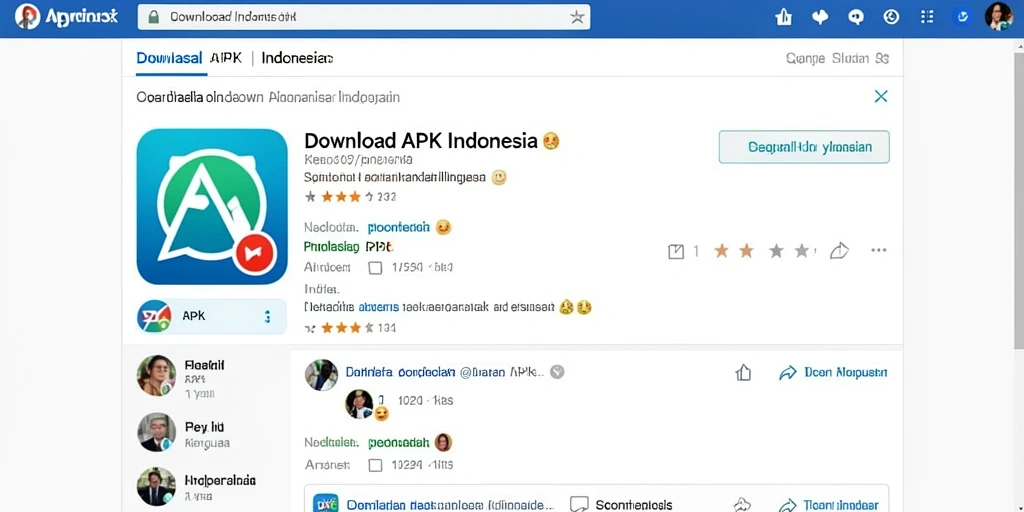Click the colorful icon beside the APK label
The image size is (1024, 512).
click(x=154, y=316)
